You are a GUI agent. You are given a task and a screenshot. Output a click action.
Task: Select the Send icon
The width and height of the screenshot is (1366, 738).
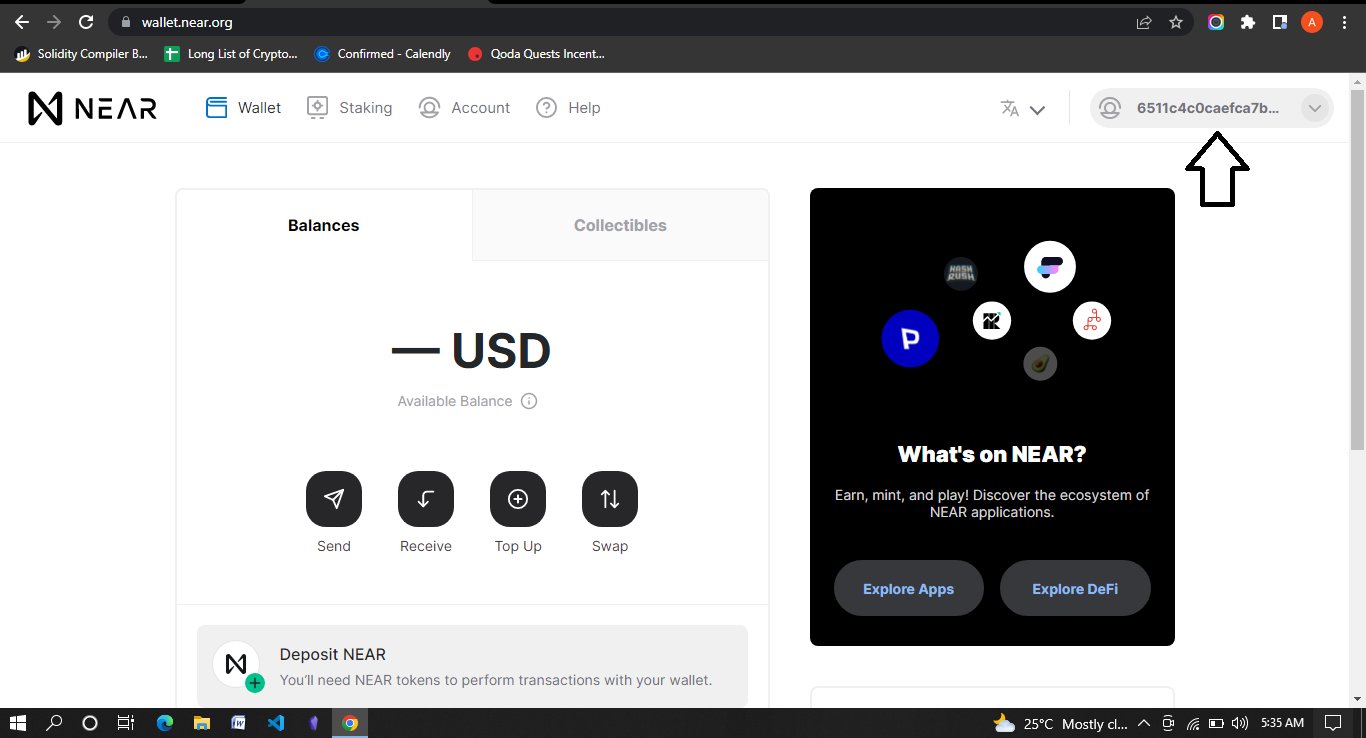coord(334,499)
